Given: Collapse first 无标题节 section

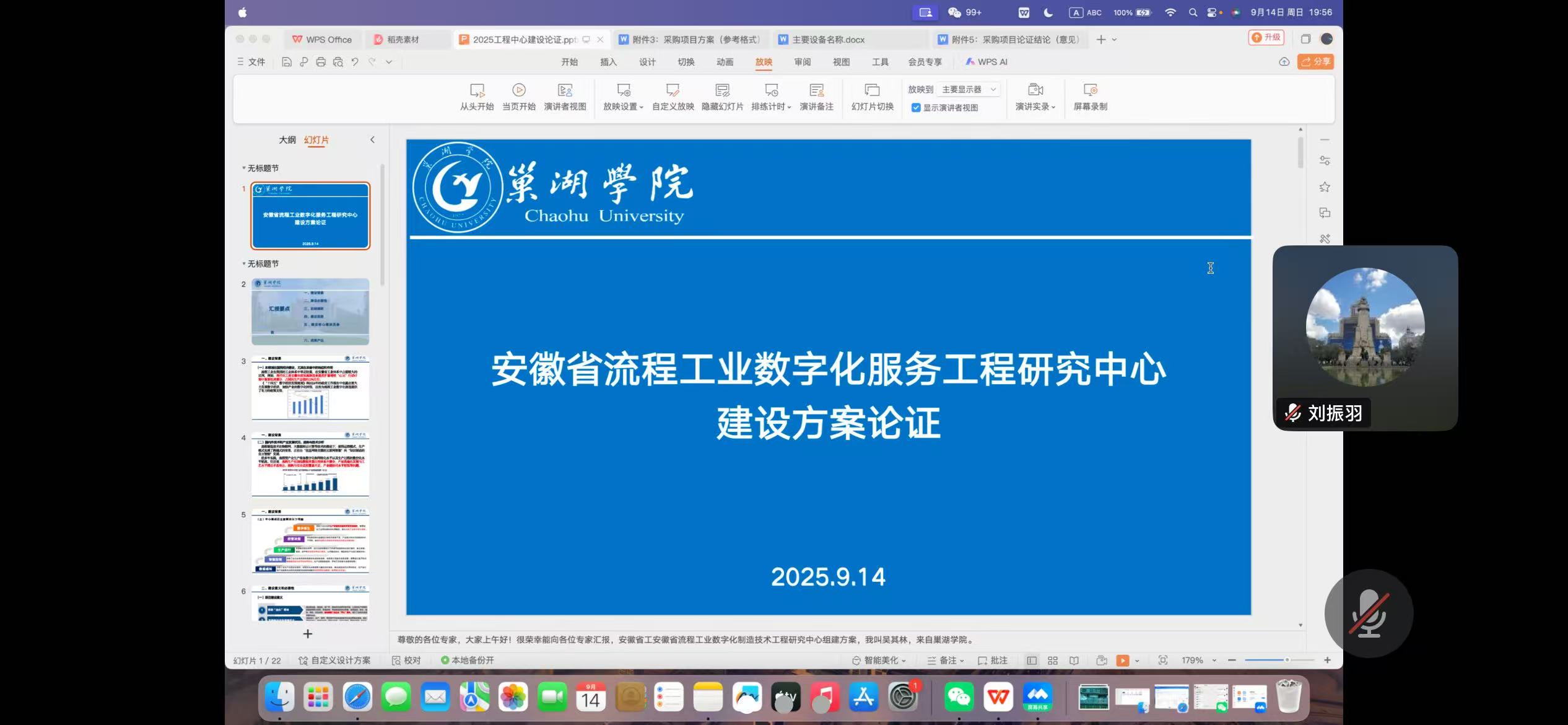Looking at the screenshot, I should (243, 168).
